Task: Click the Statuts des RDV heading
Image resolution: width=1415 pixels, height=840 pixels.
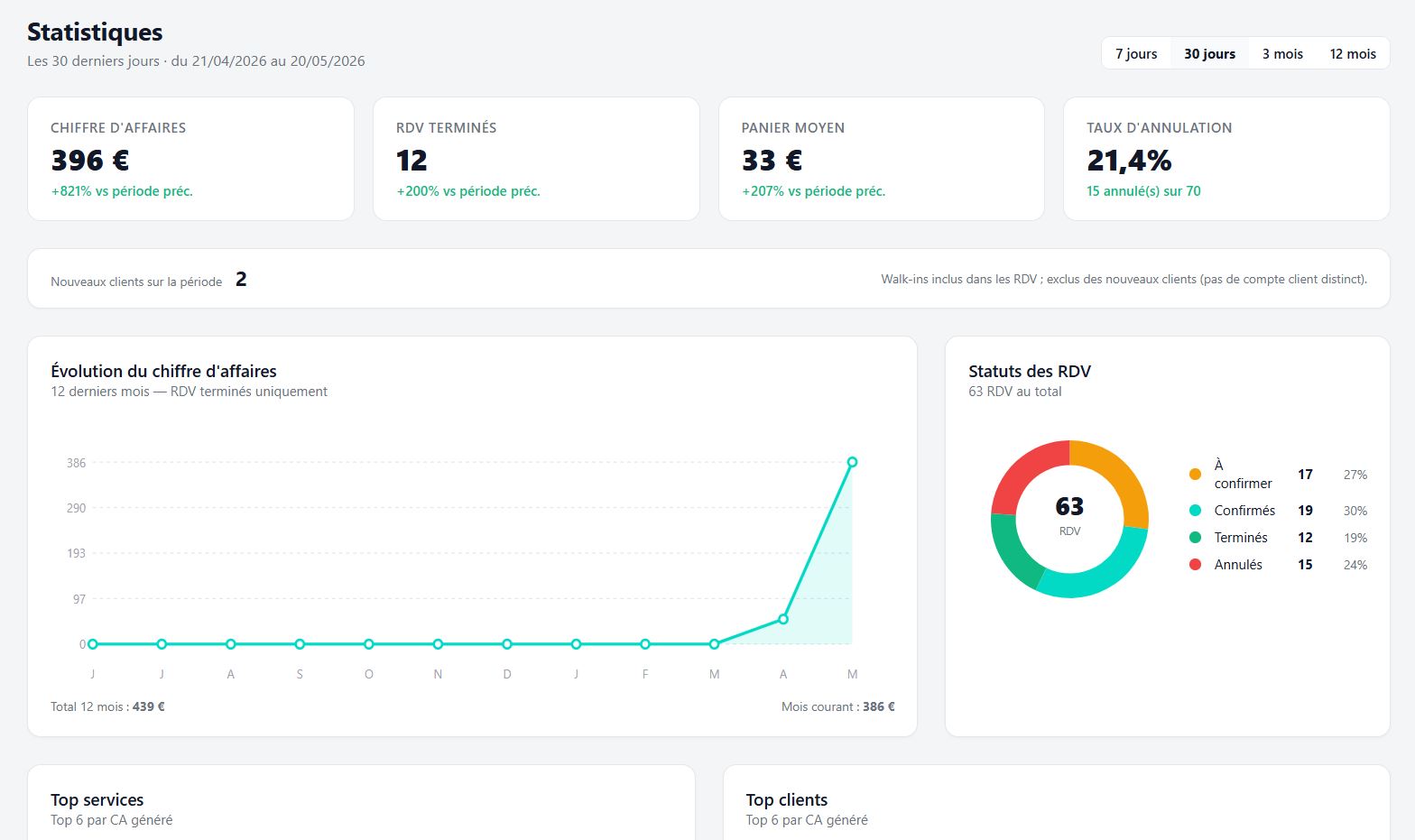Action: coord(1030,371)
